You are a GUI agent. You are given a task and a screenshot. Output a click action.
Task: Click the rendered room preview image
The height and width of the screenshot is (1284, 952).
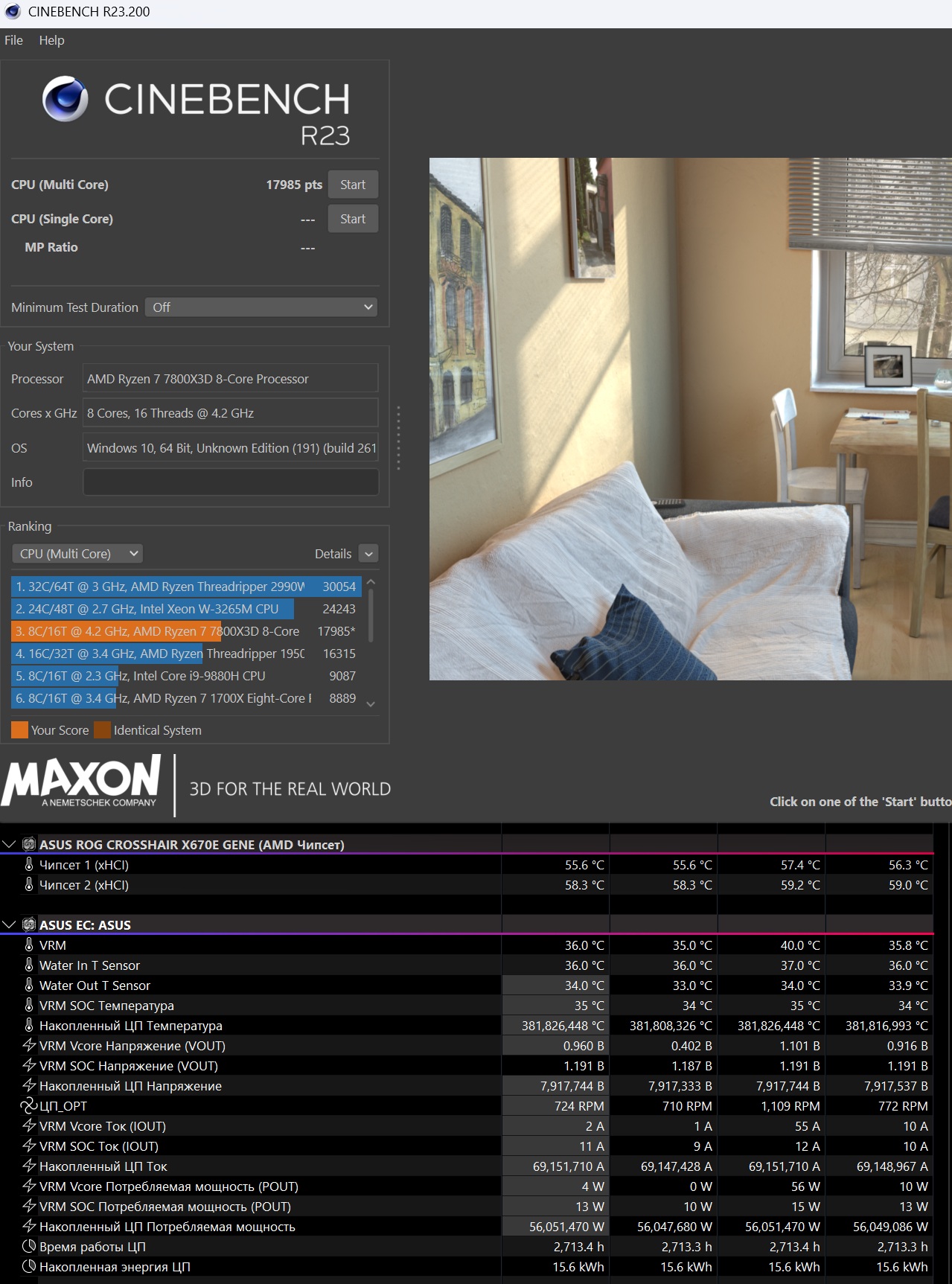691,418
